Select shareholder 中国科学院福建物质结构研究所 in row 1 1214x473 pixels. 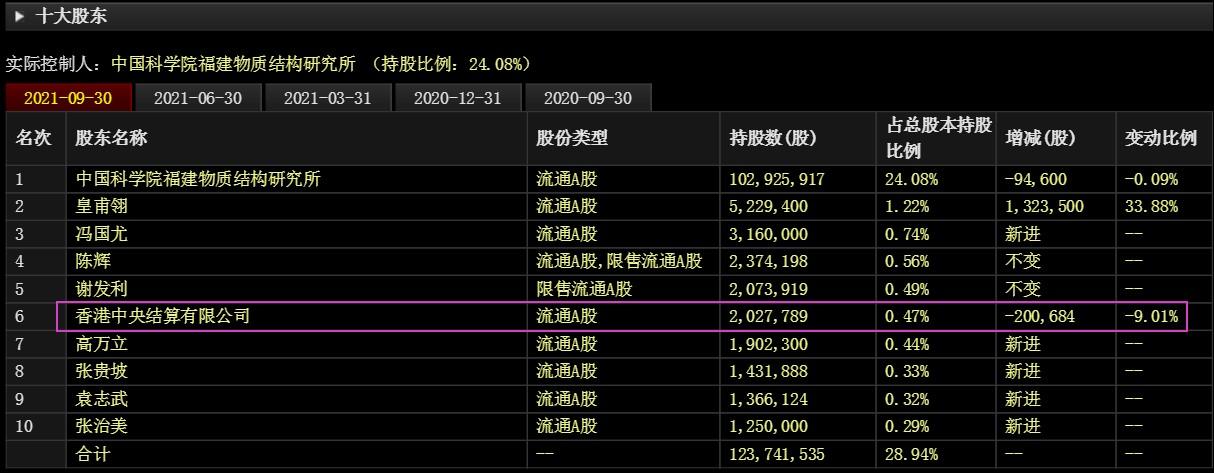click(x=199, y=180)
